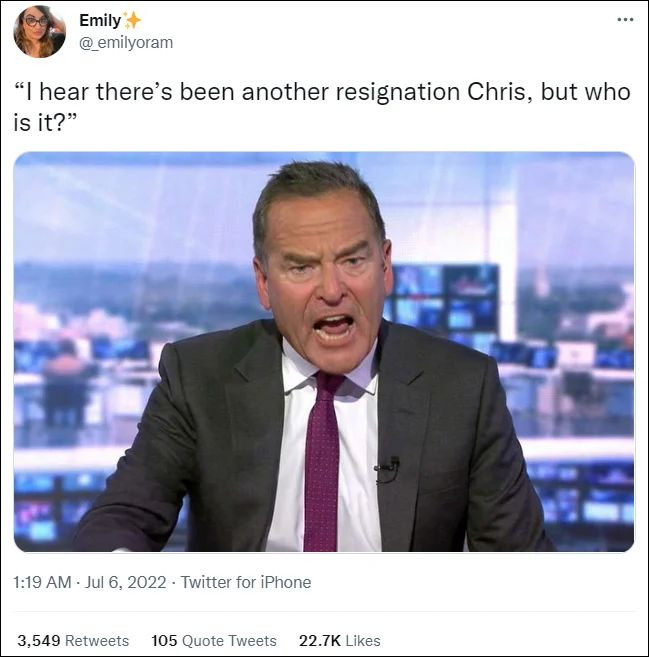Open the 1:19 AM timestamp link
The height and width of the screenshot is (657, 649).
pos(42,582)
